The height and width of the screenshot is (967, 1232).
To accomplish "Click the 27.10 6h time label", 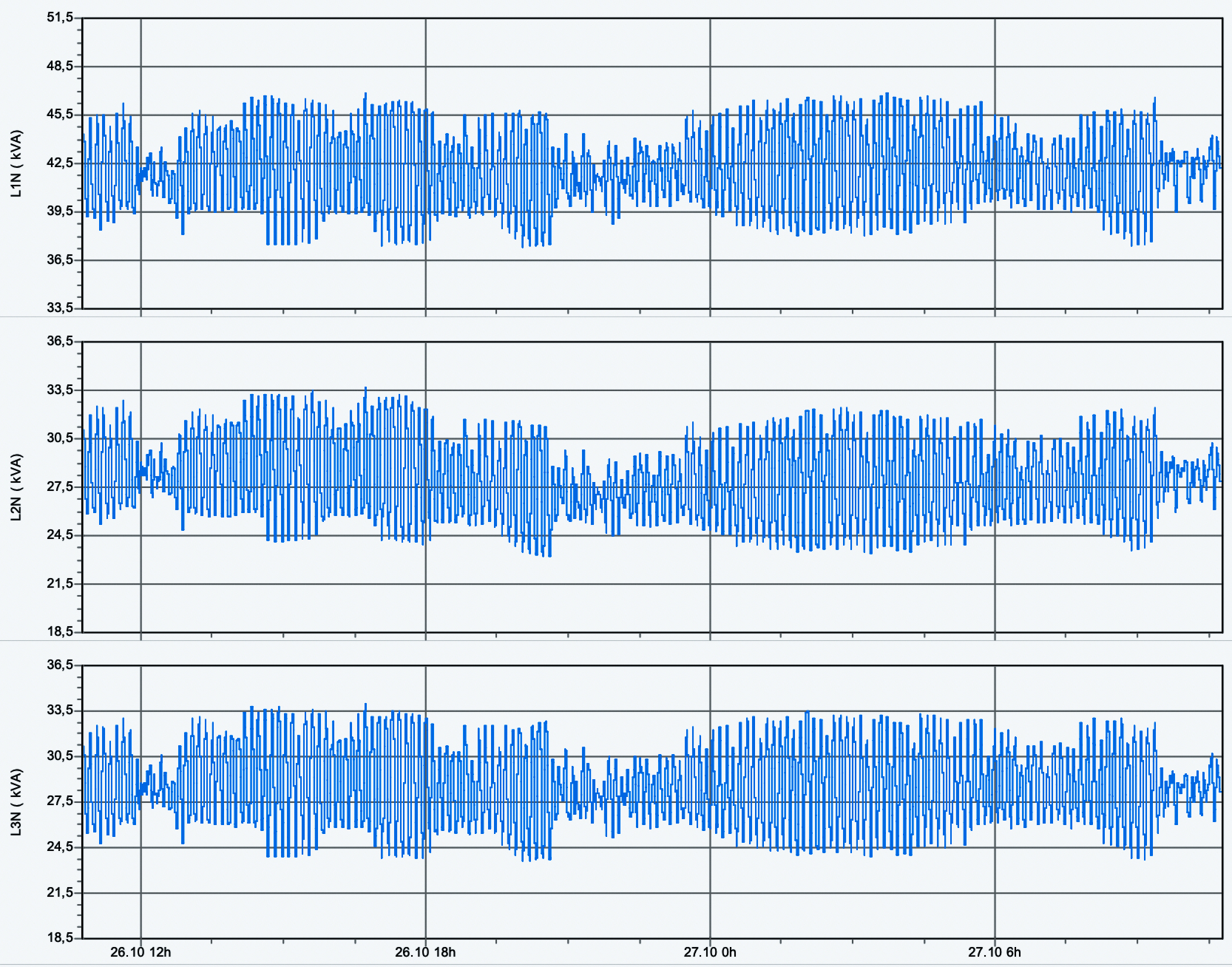I will 995,951.
